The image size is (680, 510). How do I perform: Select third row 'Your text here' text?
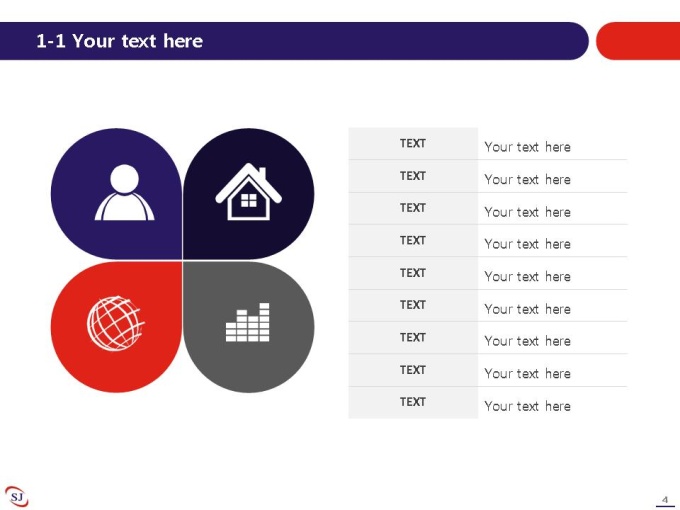527,212
